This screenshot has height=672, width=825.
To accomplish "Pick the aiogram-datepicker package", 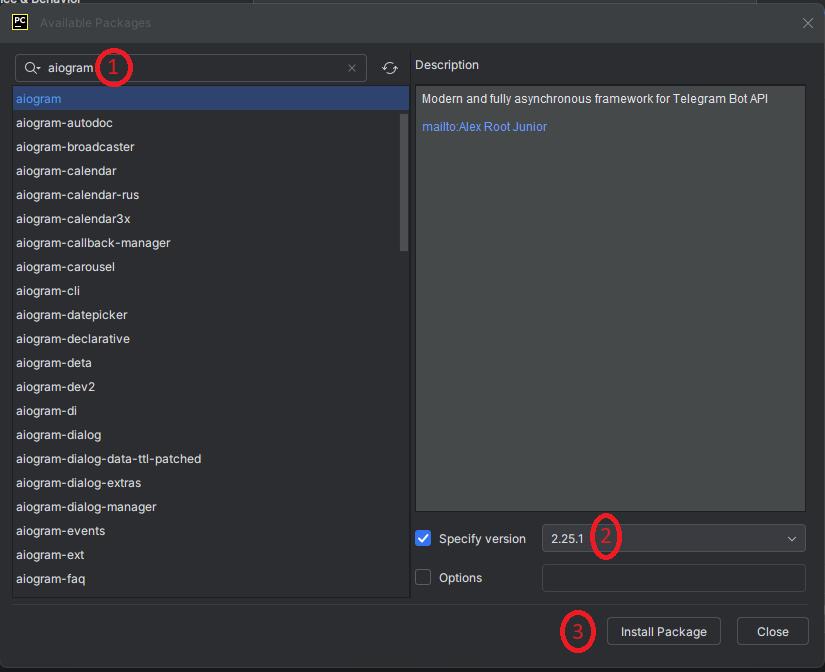I will (x=71, y=315).
